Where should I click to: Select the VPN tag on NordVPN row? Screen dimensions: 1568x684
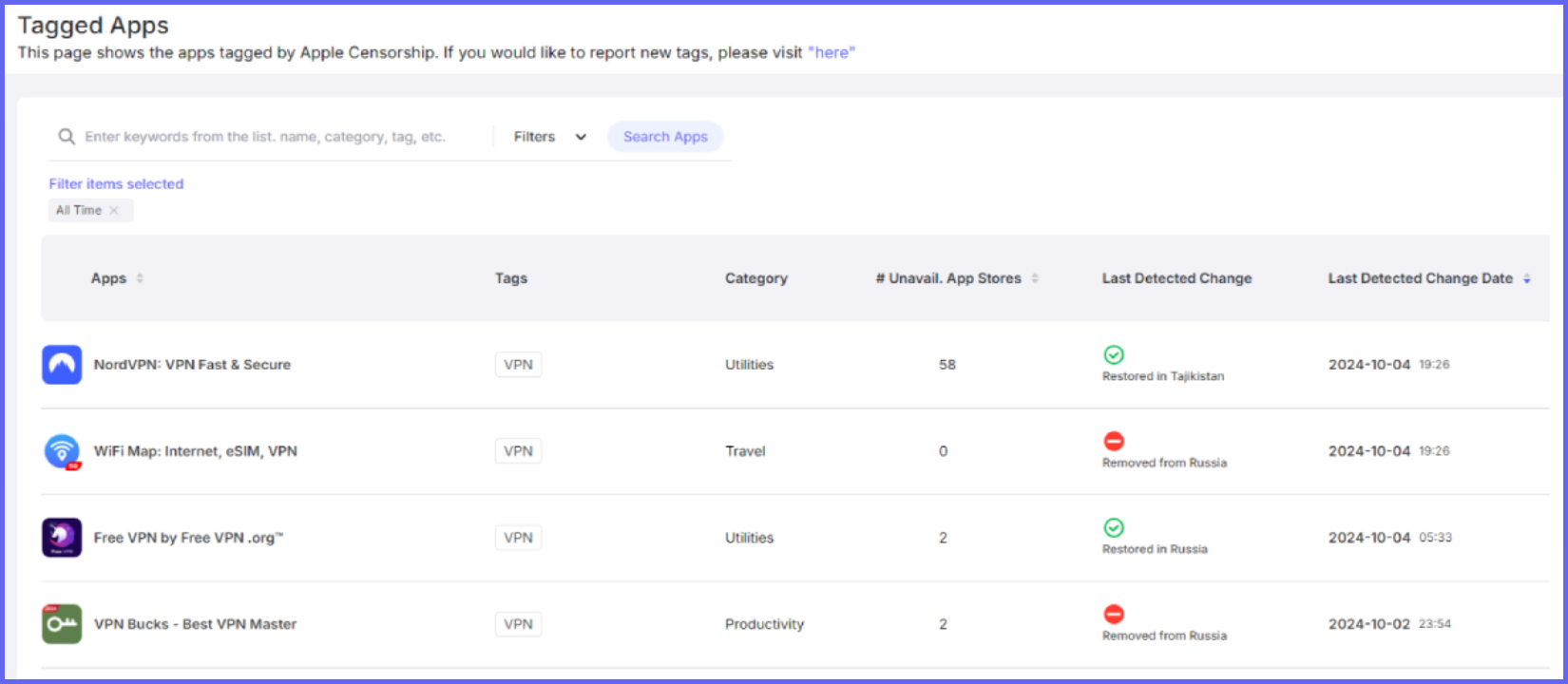click(x=518, y=365)
